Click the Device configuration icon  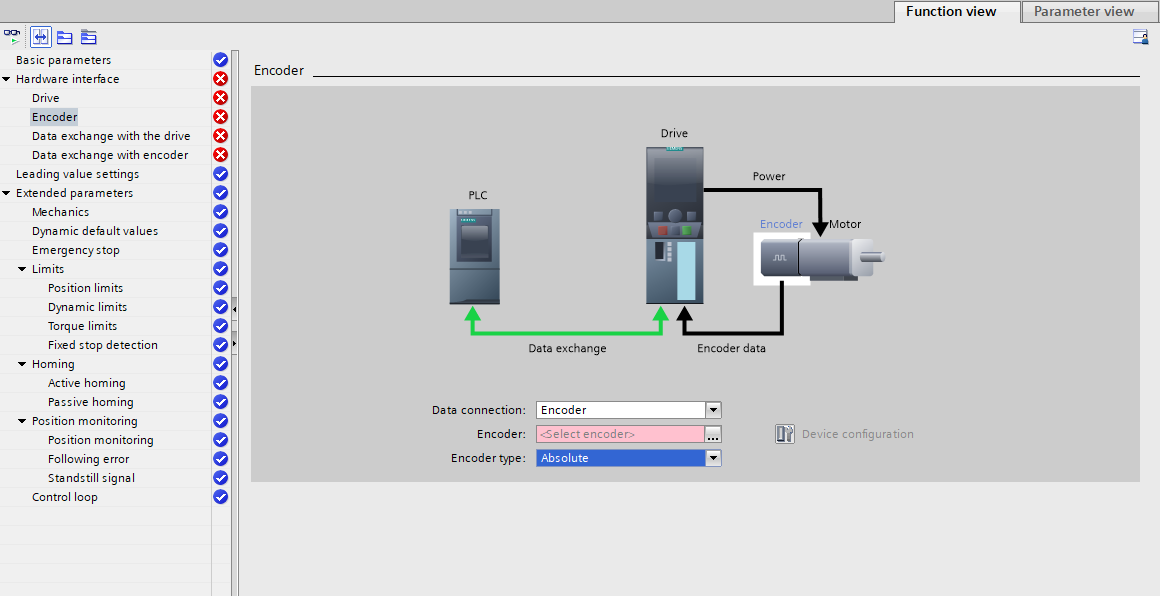pyautogui.click(x=785, y=434)
